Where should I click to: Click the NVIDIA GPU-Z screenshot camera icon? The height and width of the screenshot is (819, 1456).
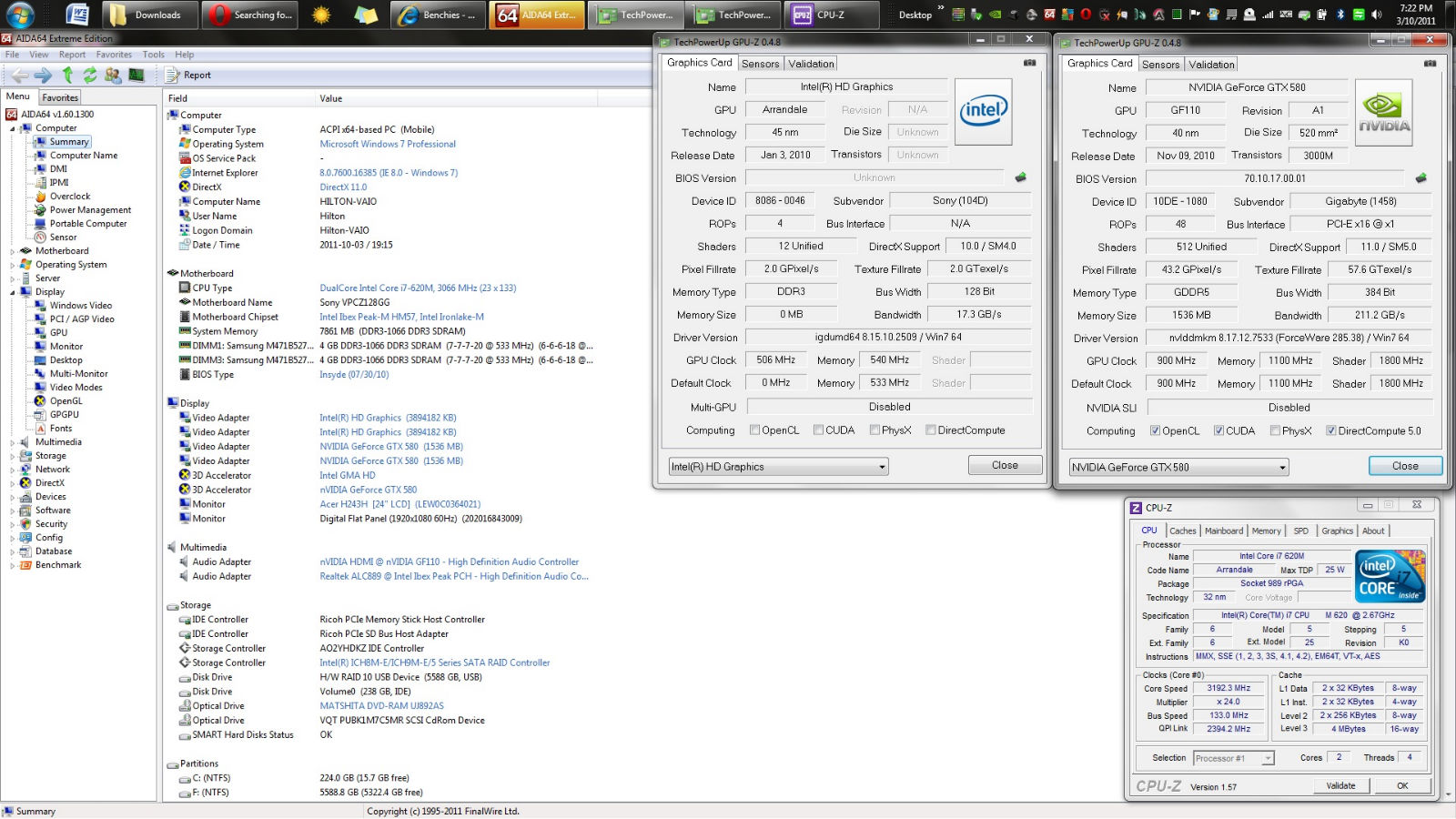[x=1430, y=64]
